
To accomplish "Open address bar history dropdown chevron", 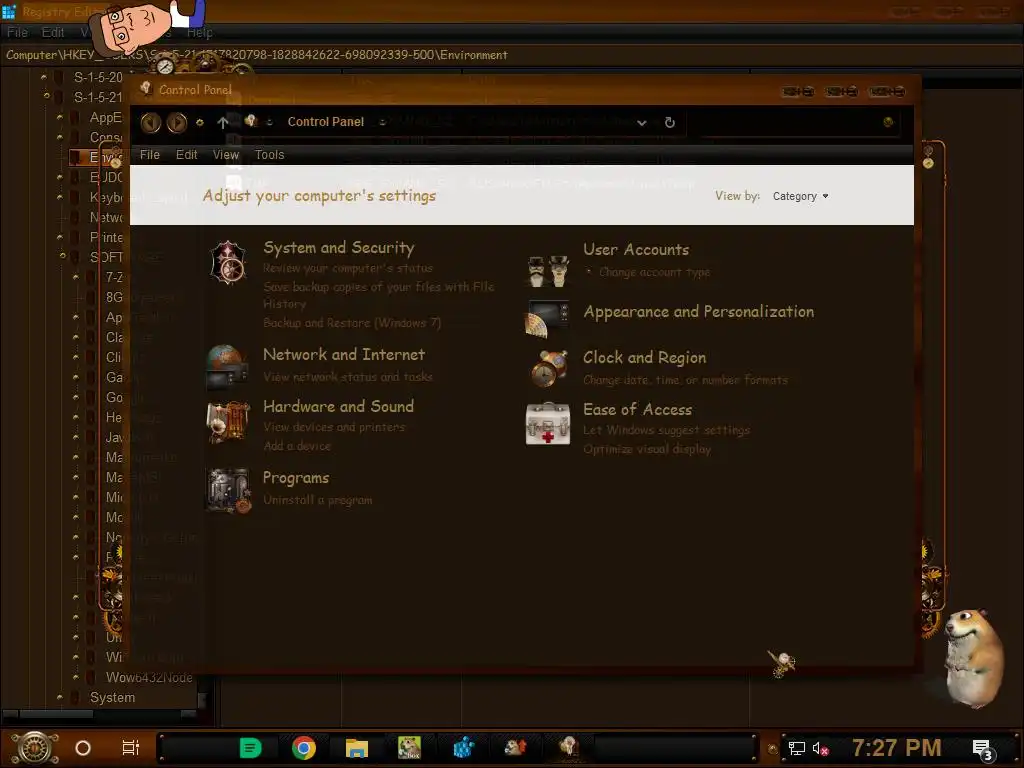I will pos(642,123).
